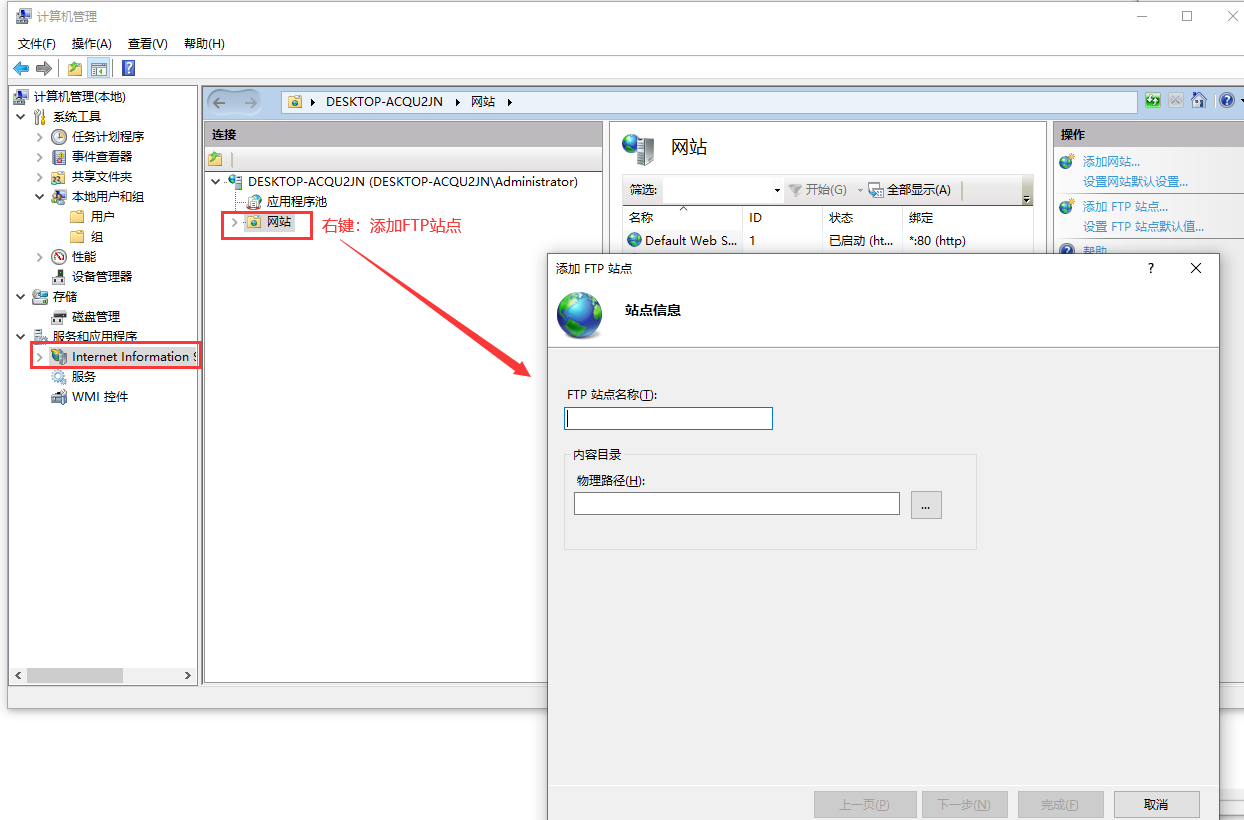Collapse the 系统工具 tree node
The width and height of the screenshot is (1244, 820).
(21, 117)
